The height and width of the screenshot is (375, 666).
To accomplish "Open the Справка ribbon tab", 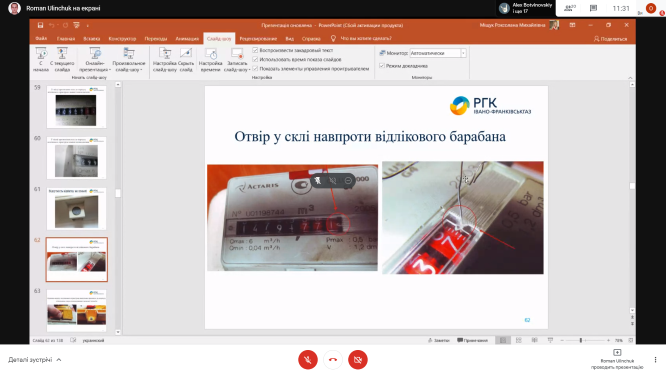I will tap(311, 39).
